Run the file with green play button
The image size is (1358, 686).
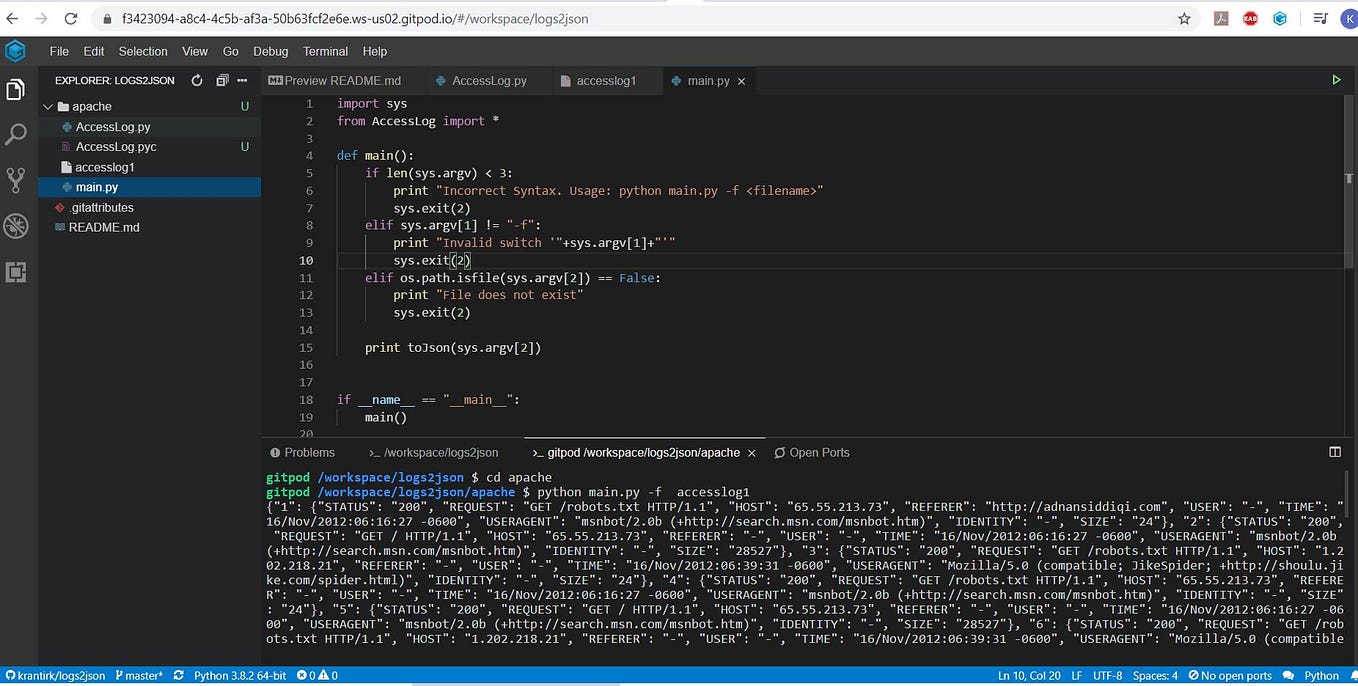click(x=1336, y=80)
